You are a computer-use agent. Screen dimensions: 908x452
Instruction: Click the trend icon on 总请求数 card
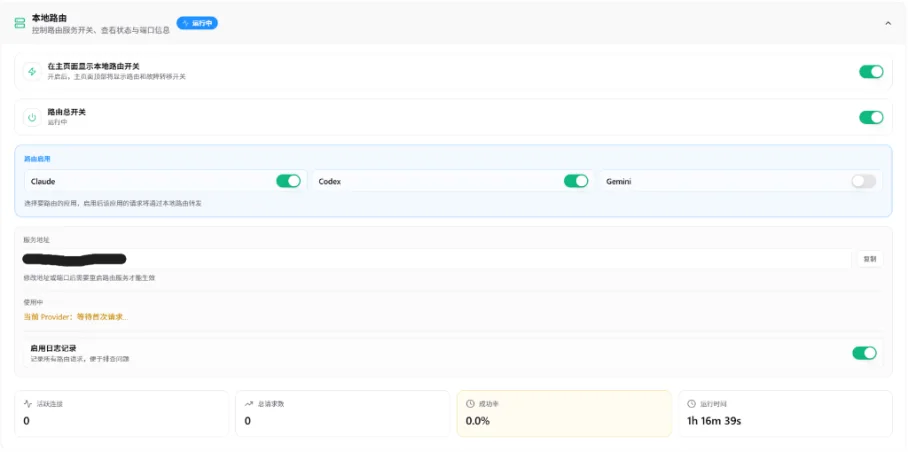249,404
